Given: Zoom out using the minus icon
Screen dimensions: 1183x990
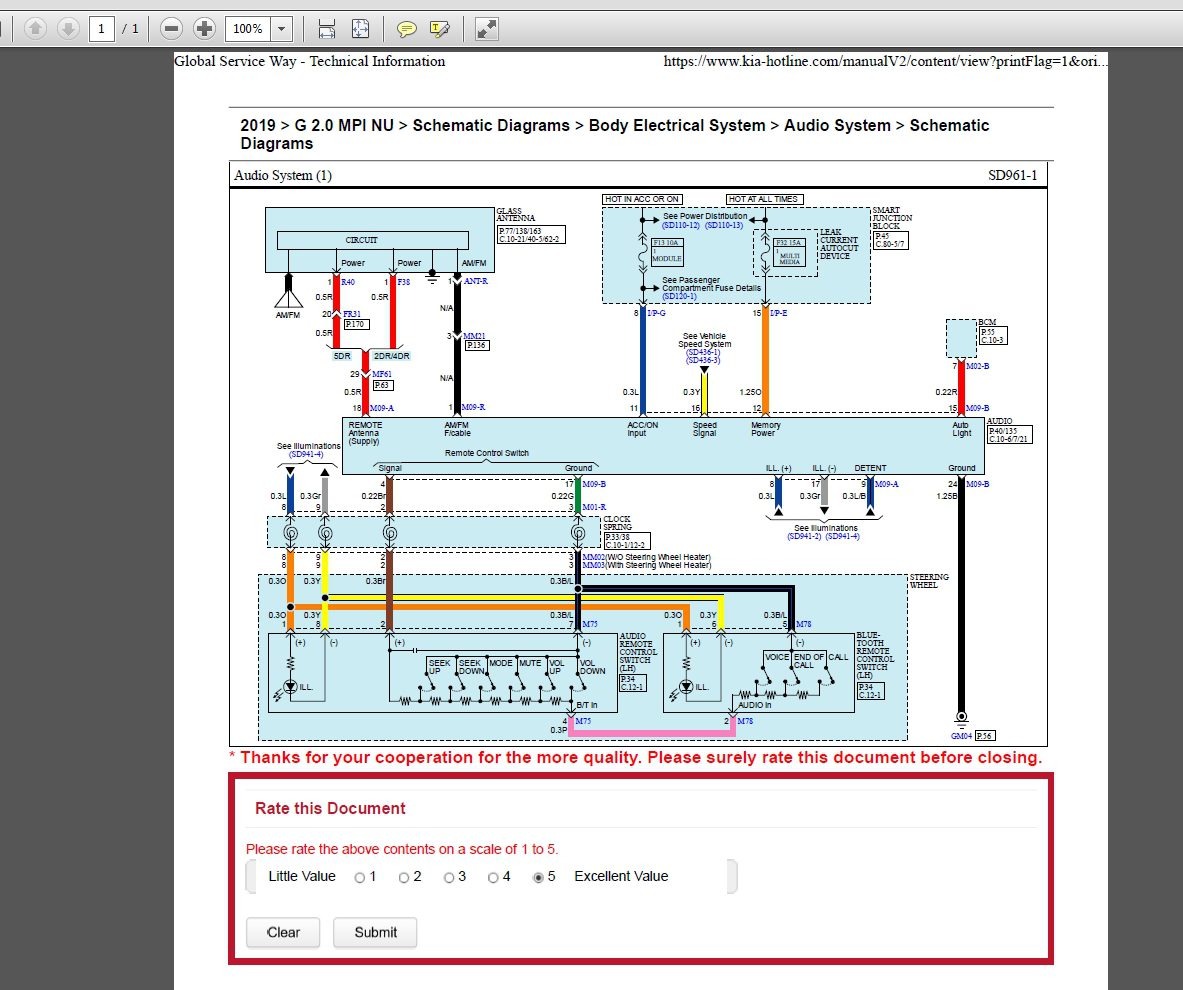Looking at the screenshot, I should pyautogui.click(x=171, y=29).
